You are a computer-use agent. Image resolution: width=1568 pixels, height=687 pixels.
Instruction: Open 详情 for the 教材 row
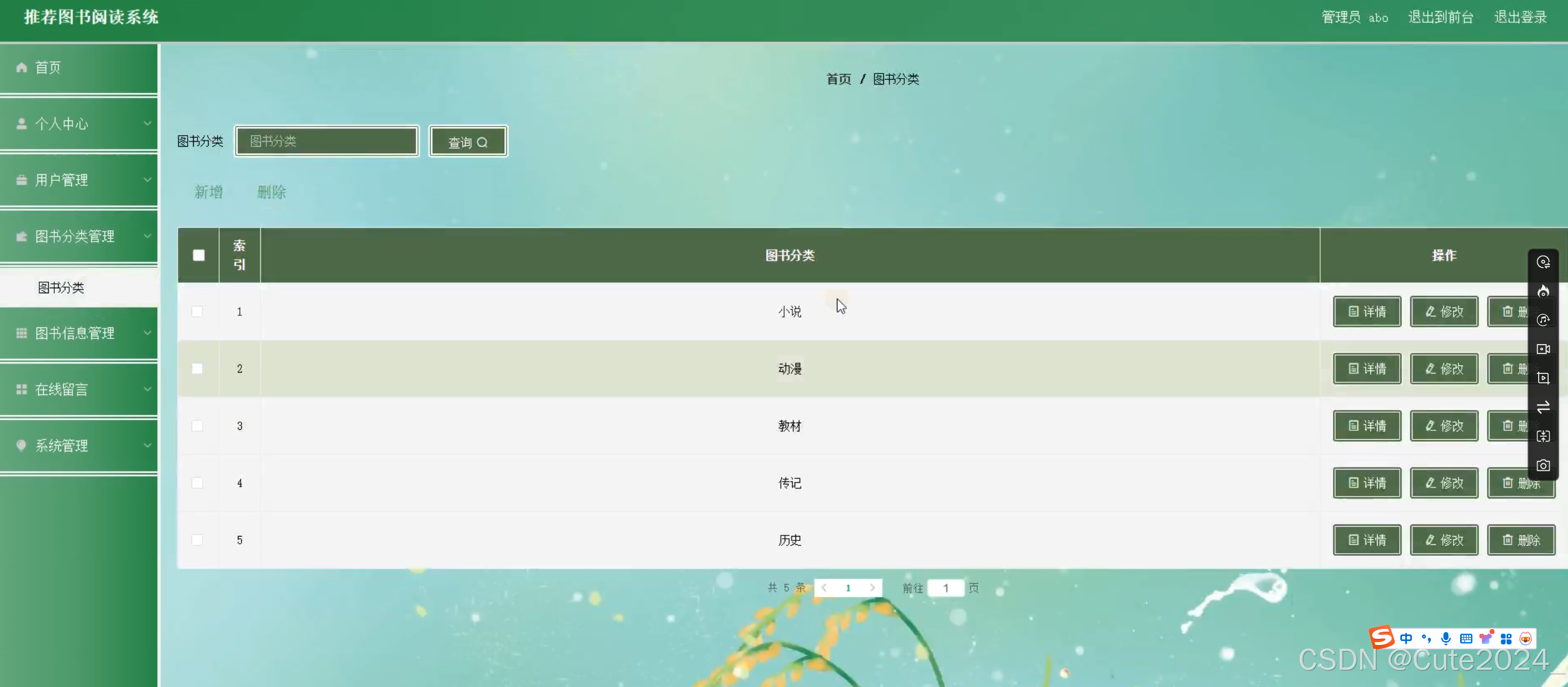(1367, 426)
